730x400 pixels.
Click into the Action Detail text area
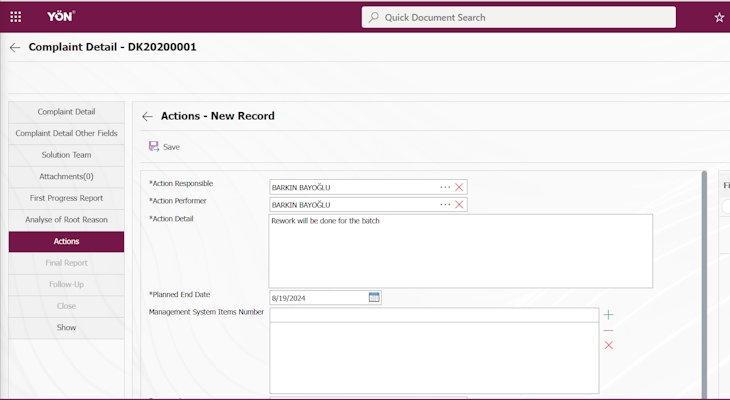click(460, 251)
